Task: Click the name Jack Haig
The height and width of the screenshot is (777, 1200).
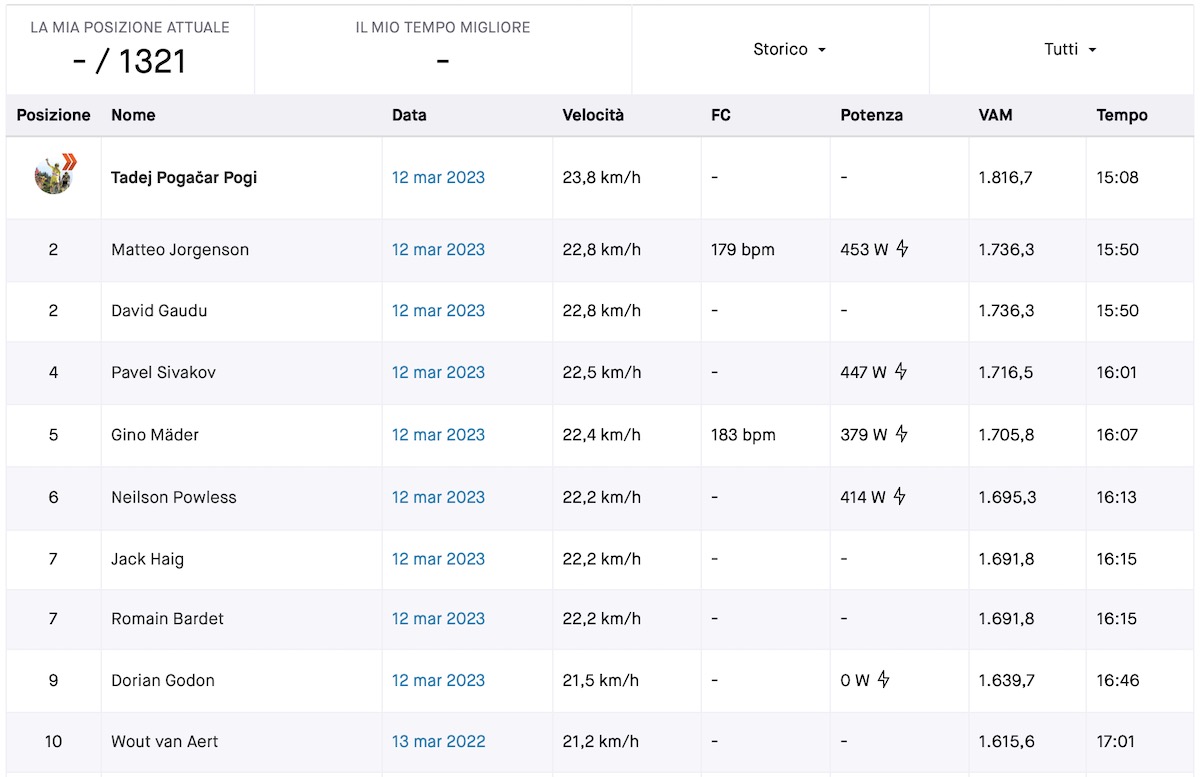Action: pos(147,559)
